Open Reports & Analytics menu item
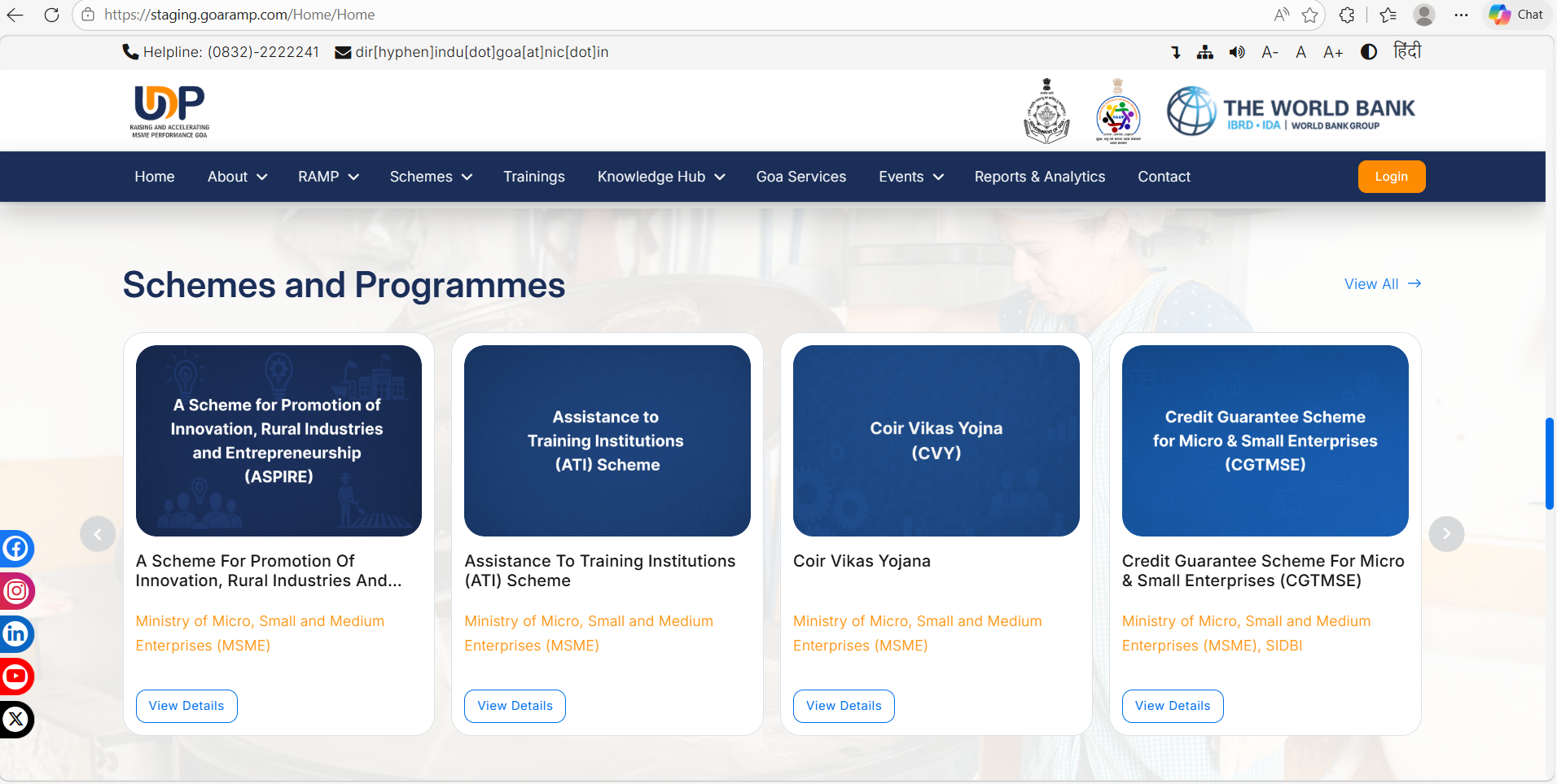This screenshot has height=784, width=1557. point(1040,177)
